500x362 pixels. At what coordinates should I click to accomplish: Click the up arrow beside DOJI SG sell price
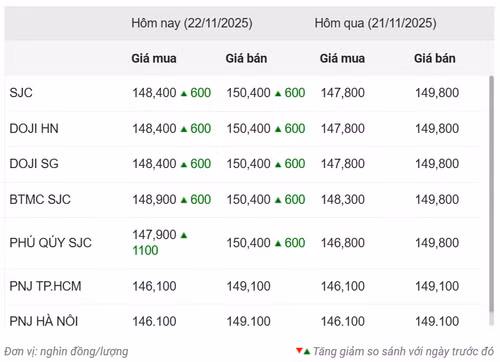(x=278, y=165)
